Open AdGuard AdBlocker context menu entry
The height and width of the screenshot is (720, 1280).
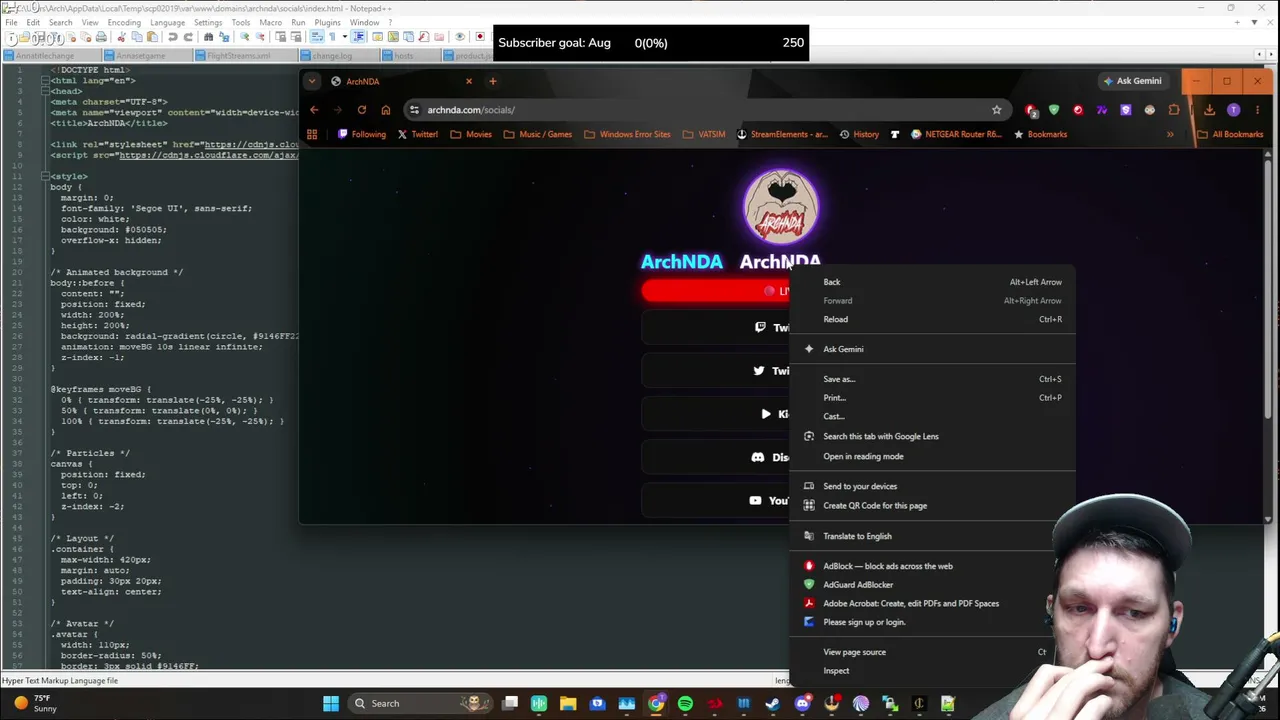click(x=932, y=585)
